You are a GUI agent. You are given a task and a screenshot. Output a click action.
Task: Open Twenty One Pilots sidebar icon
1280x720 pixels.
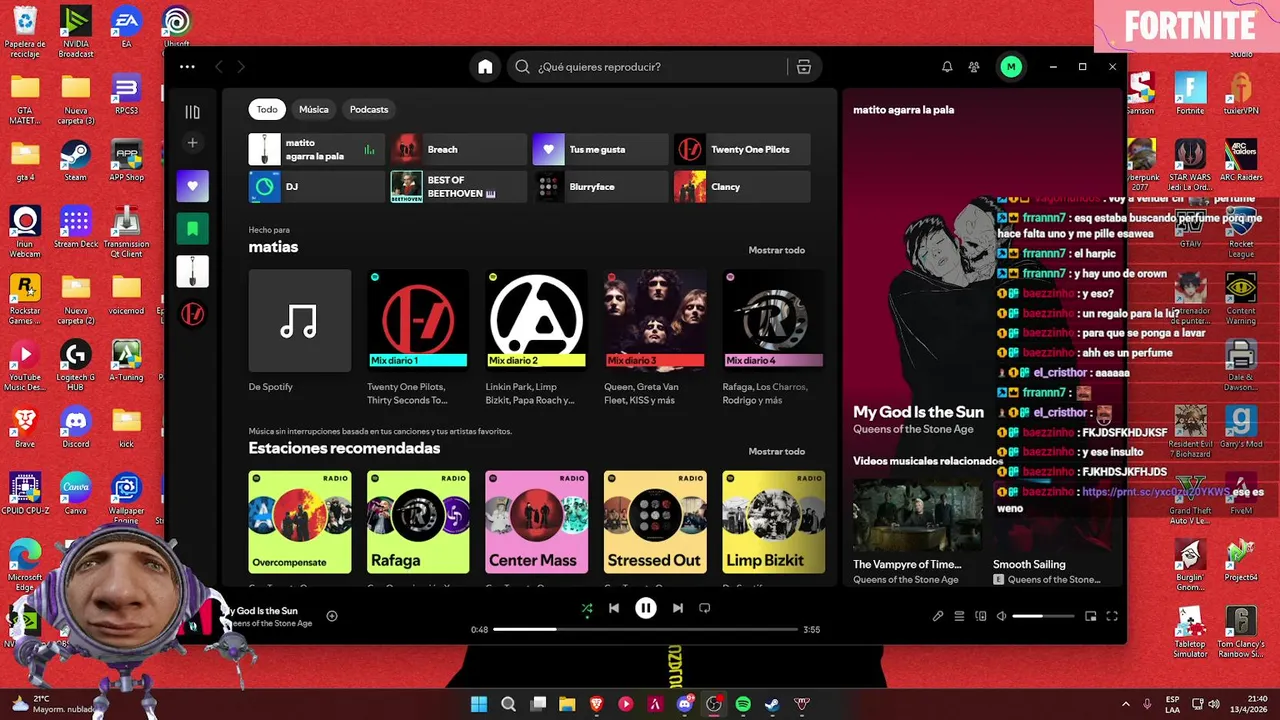tap(193, 314)
